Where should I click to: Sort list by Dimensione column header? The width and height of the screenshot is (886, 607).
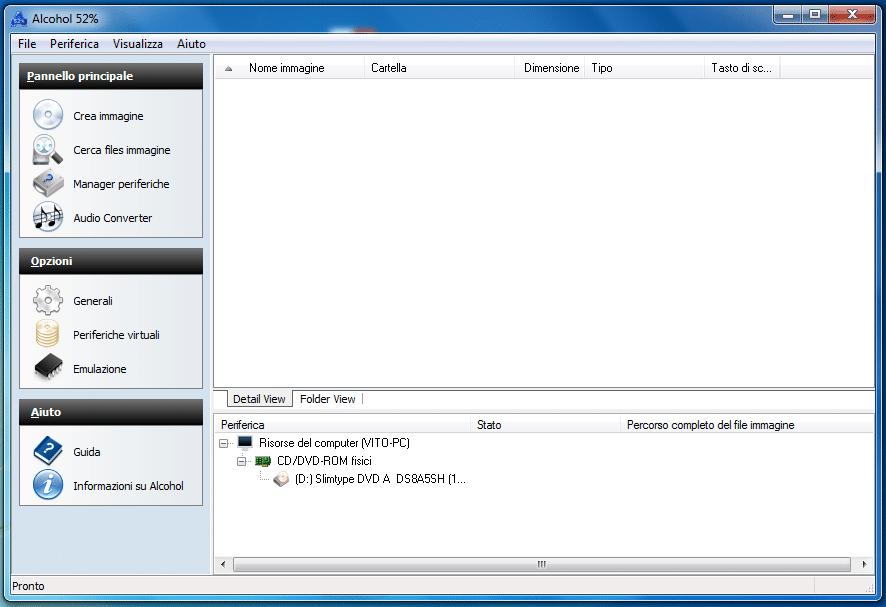pos(551,68)
